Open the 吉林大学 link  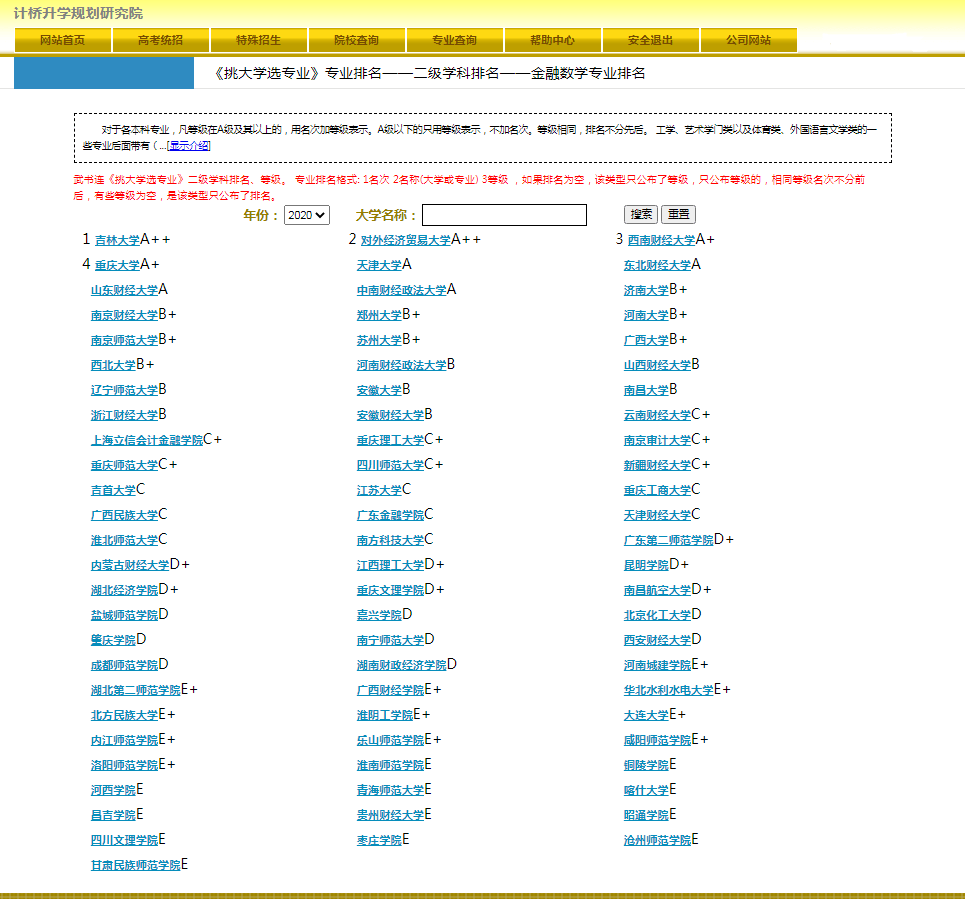click(117, 241)
